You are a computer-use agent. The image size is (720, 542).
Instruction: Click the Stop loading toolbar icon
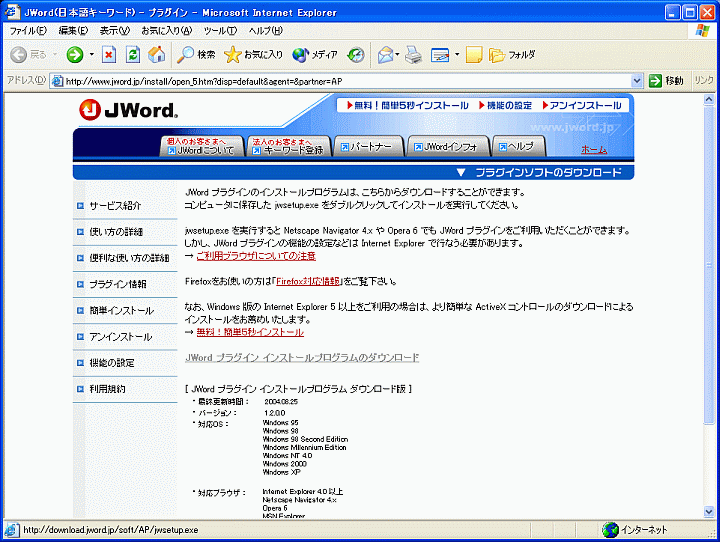110,55
